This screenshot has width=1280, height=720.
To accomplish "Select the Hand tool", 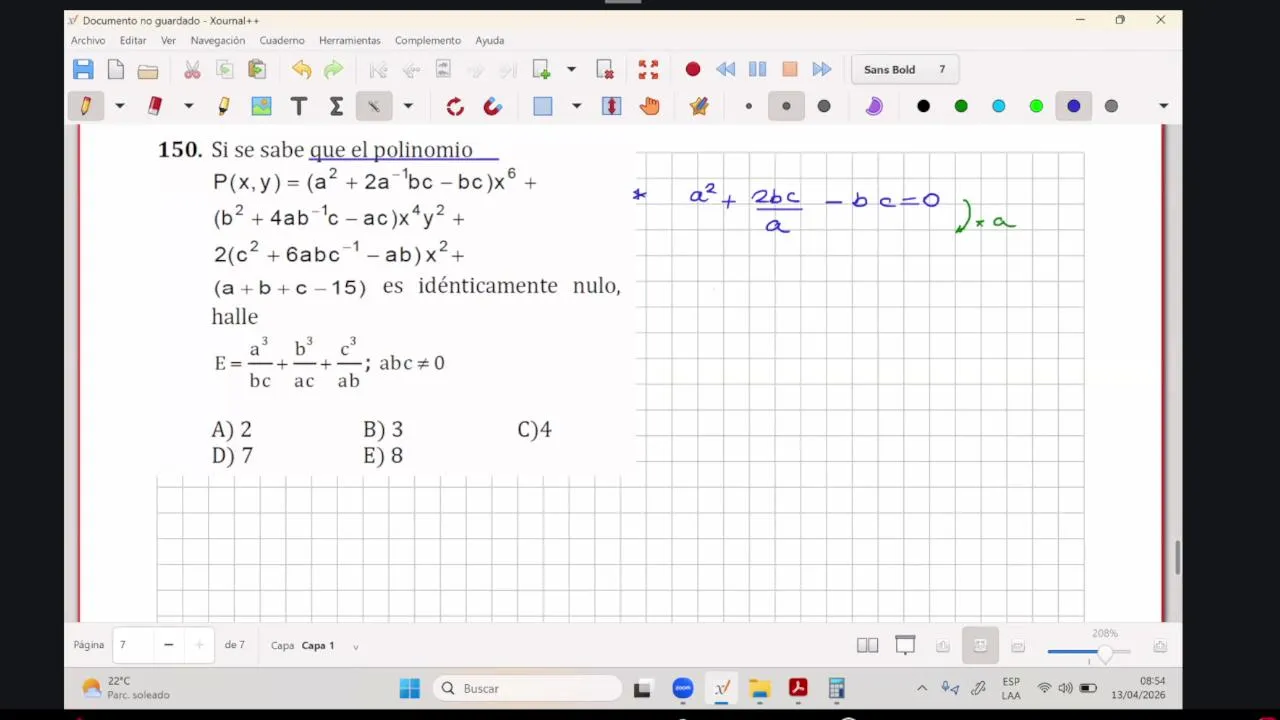I will pos(650,106).
